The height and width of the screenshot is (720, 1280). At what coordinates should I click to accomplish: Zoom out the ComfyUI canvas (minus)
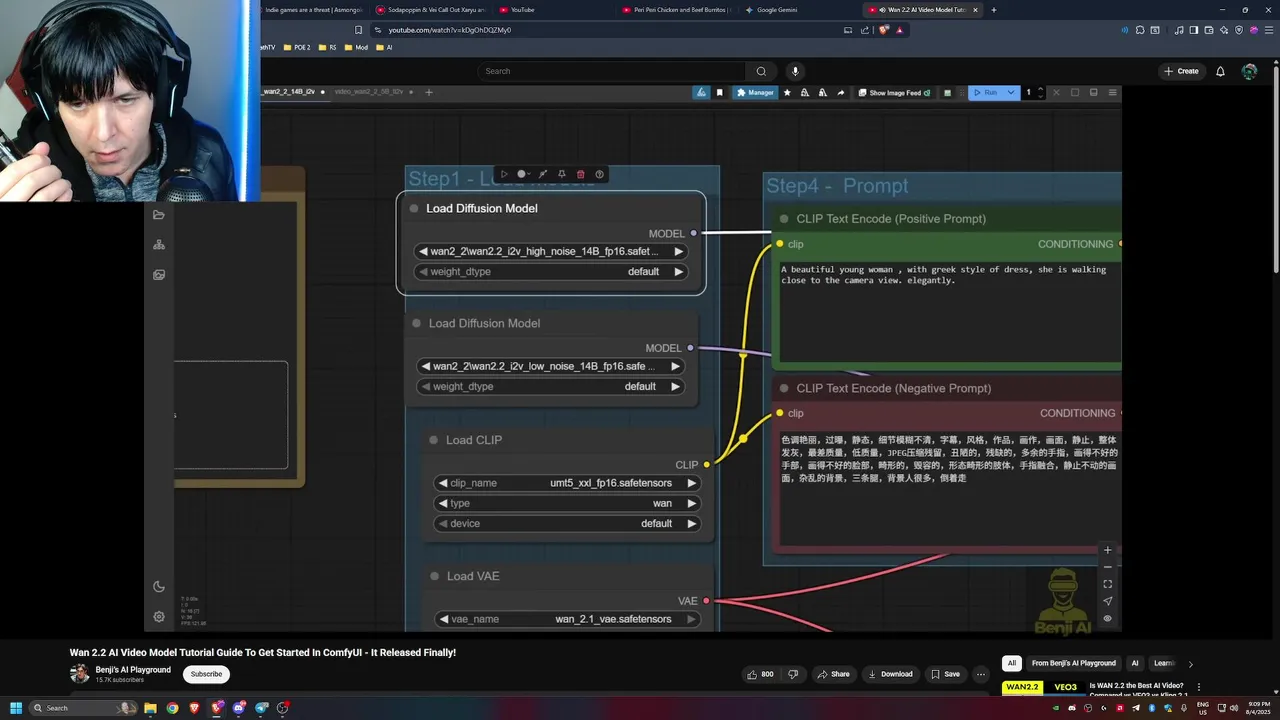pos(1107,567)
